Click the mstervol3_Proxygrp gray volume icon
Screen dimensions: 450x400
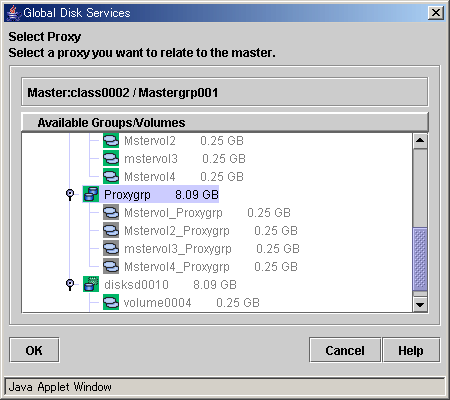click(x=111, y=248)
